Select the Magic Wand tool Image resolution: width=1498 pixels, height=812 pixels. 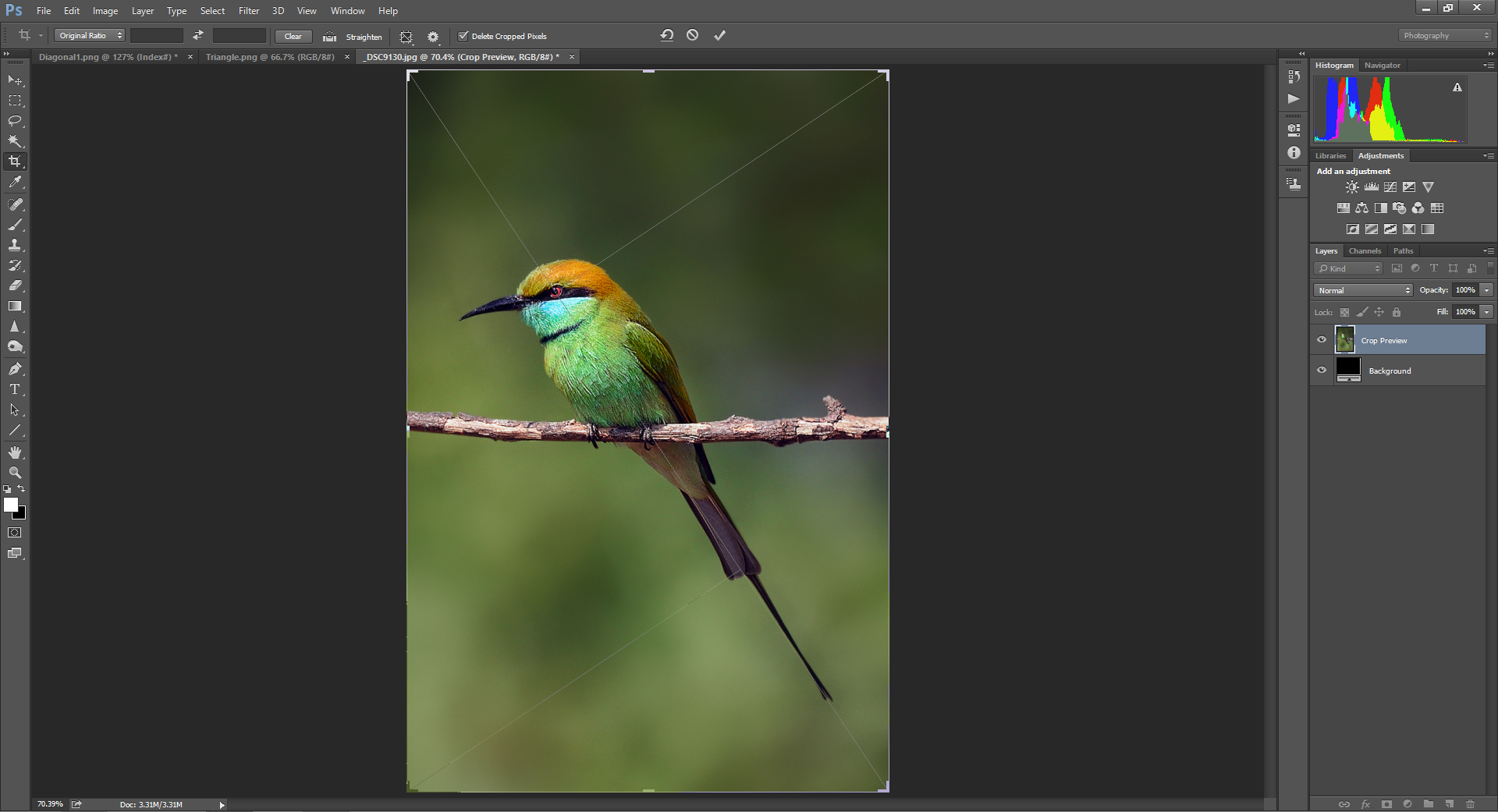click(15, 141)
